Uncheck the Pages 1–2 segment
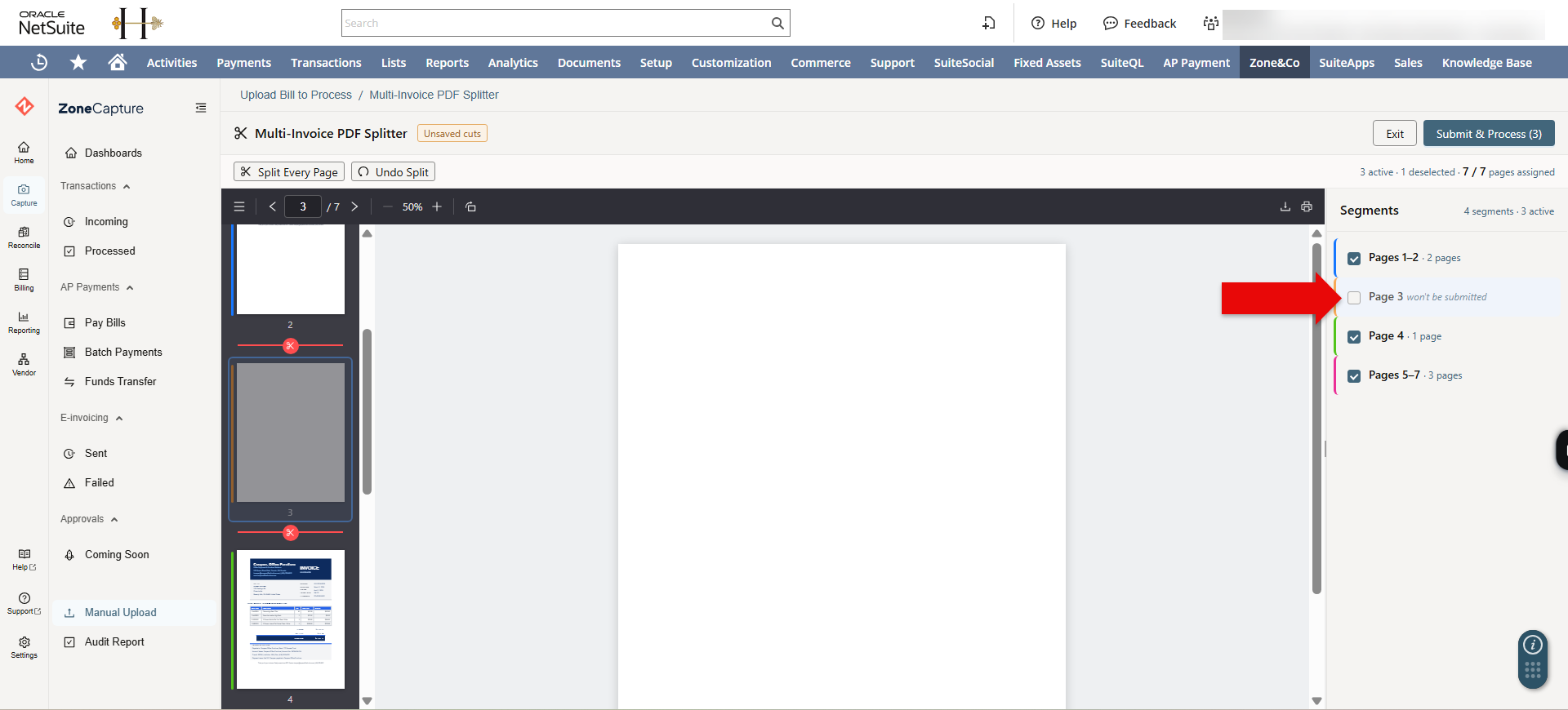 point(1354,258)
